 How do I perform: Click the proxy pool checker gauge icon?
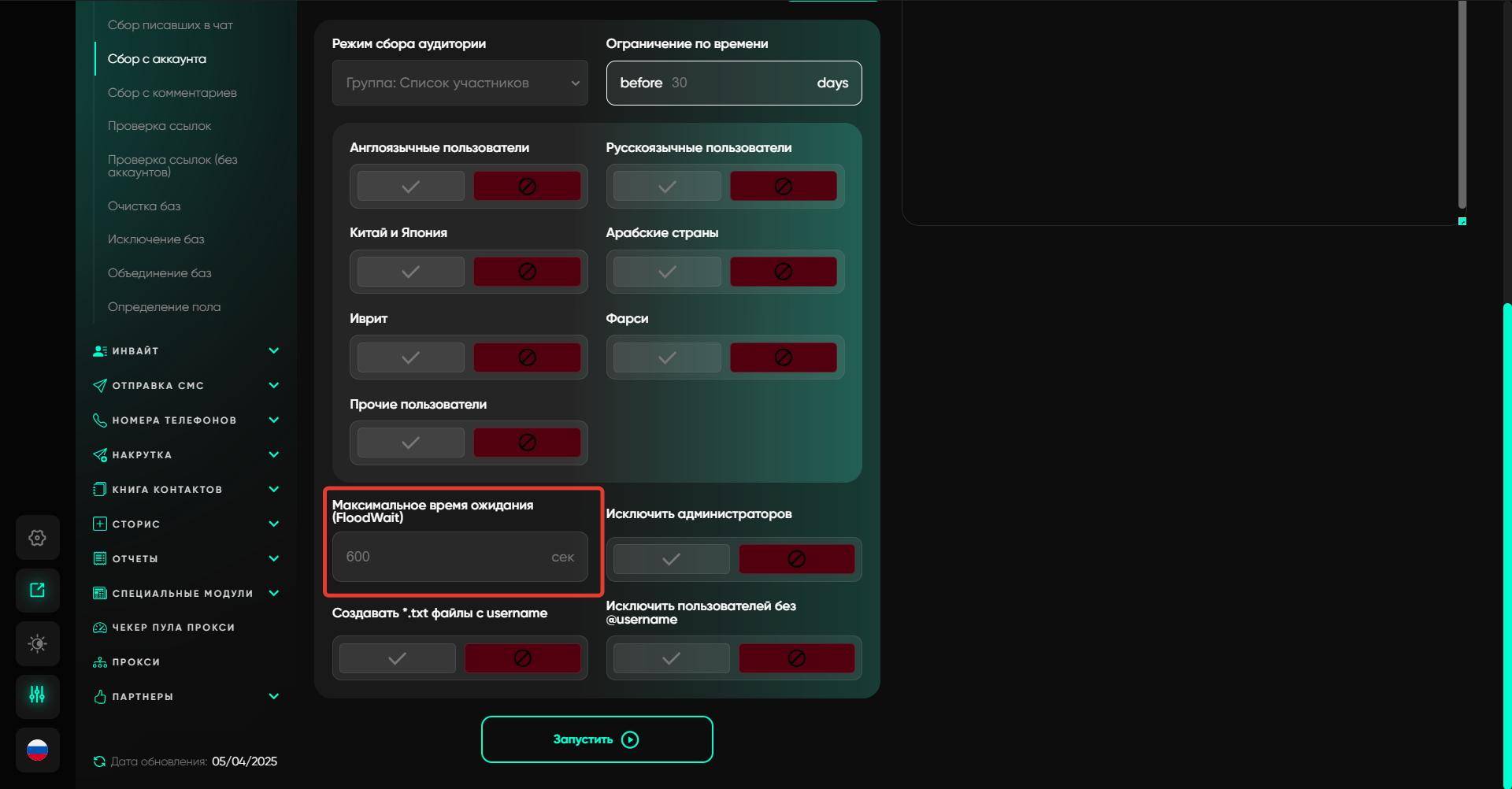tap(100, 628)
